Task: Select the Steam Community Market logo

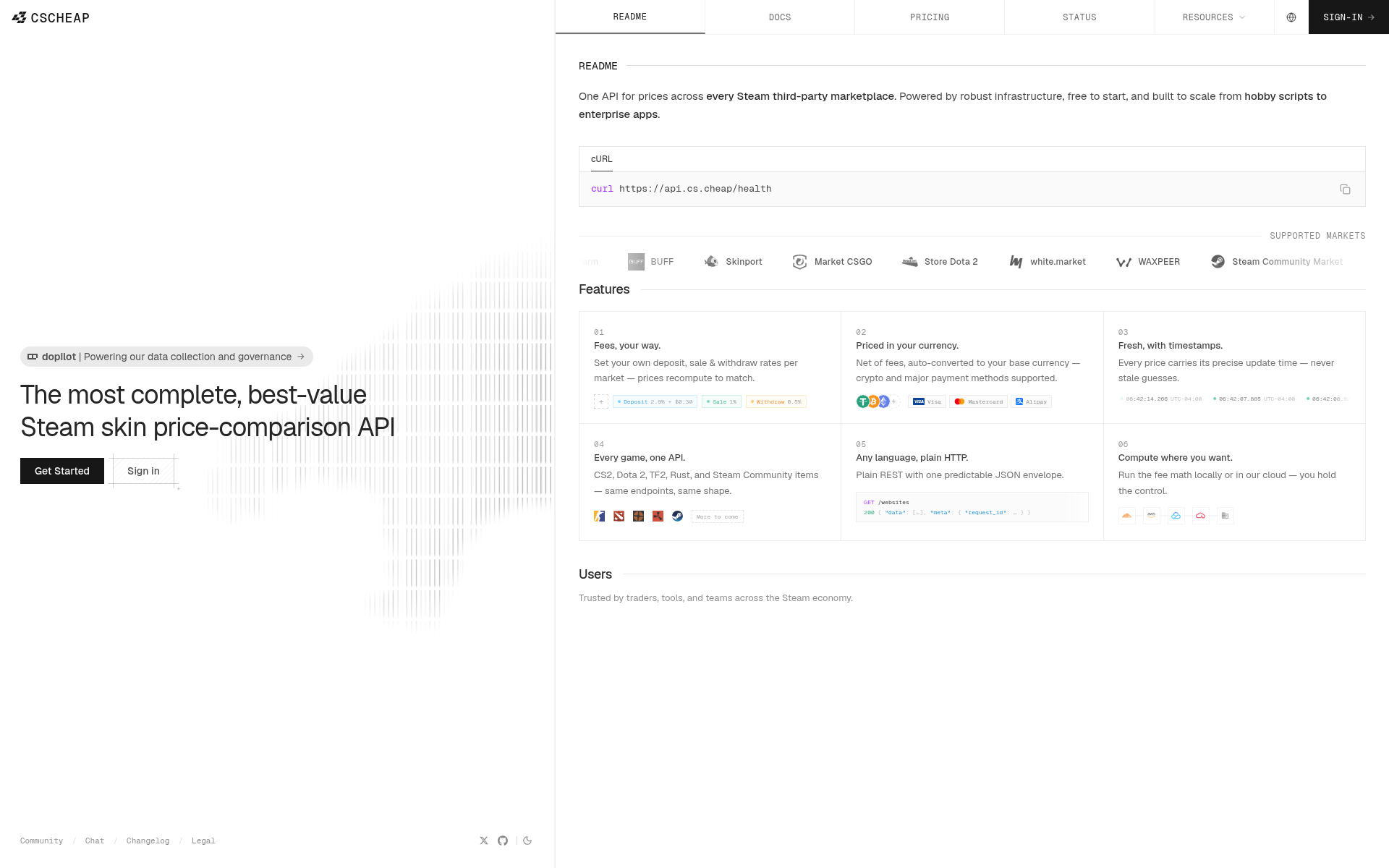Action: (x=1277, y=262)
